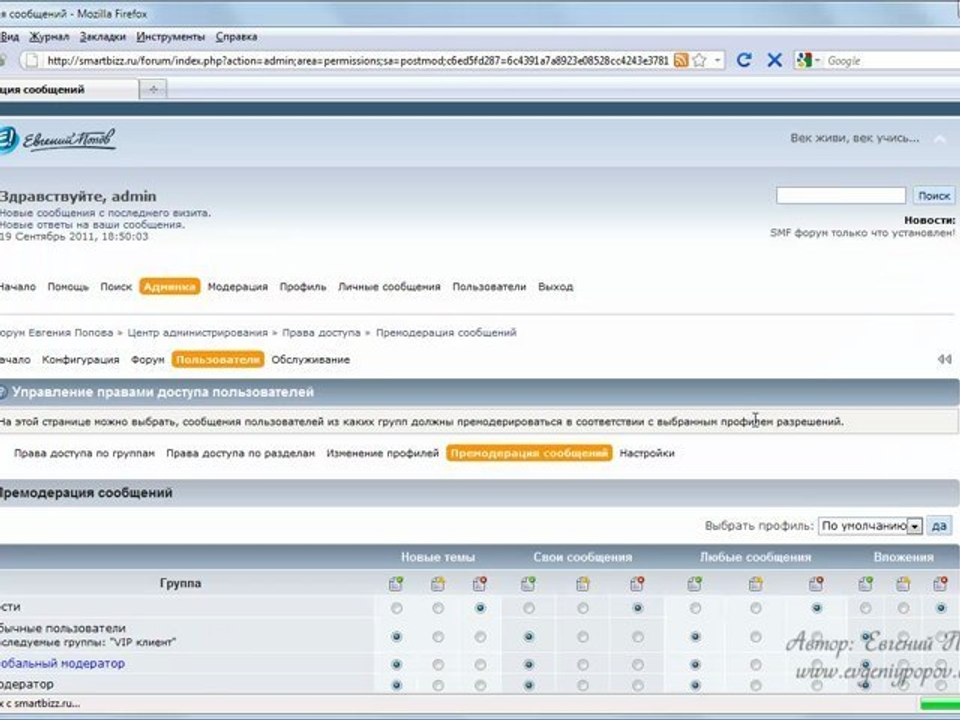The image size is (960, 720).
Task: Click the yellow moderate icon under Свои сообщения
Action: pos(582,583)
